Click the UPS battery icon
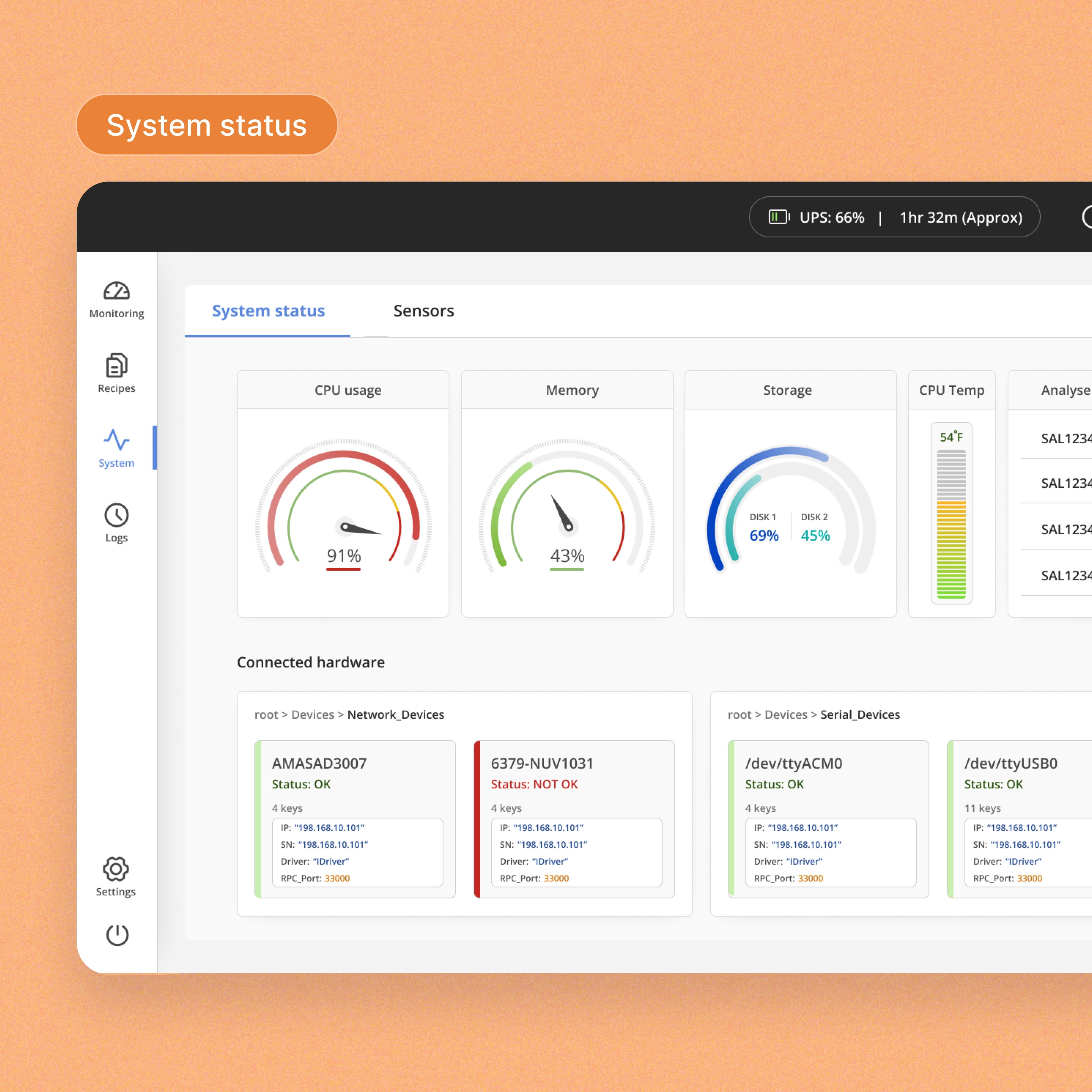Screen dimensions: 1092x1092 coord(779,217)
